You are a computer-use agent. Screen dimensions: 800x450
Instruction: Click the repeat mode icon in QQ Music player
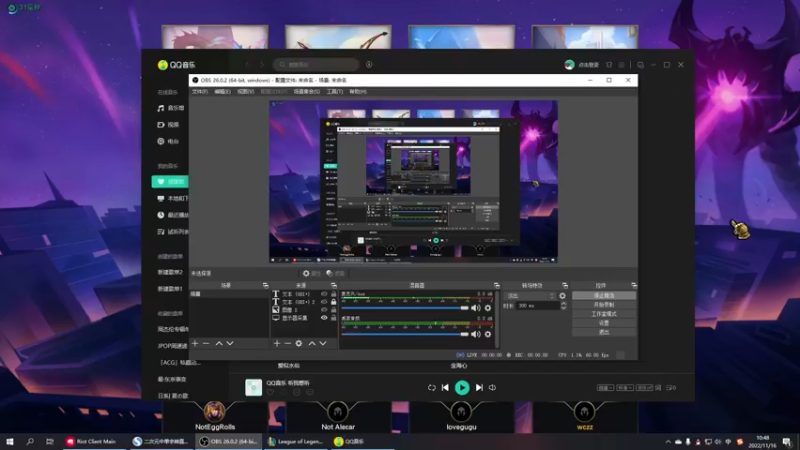tap(432, 388)
